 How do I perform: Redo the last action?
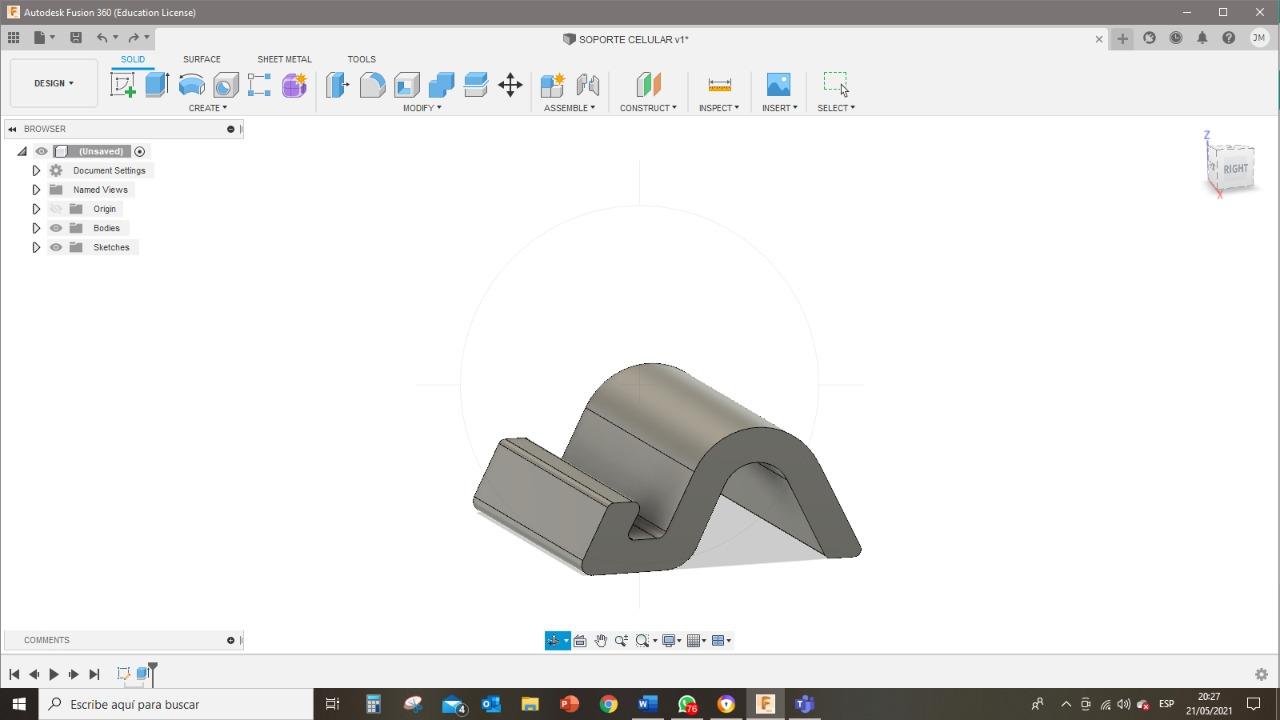(133, 38)
